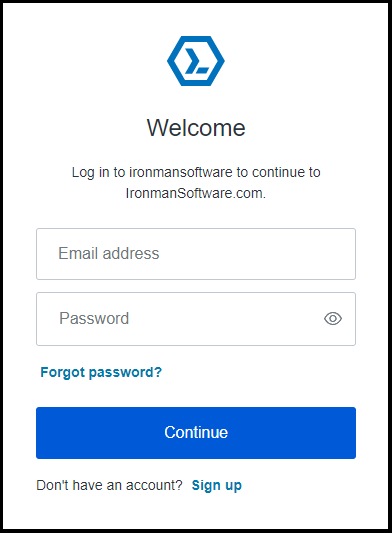Select the IronmanSoftware.com text line
392x533 pixels.
click(196, 193)
